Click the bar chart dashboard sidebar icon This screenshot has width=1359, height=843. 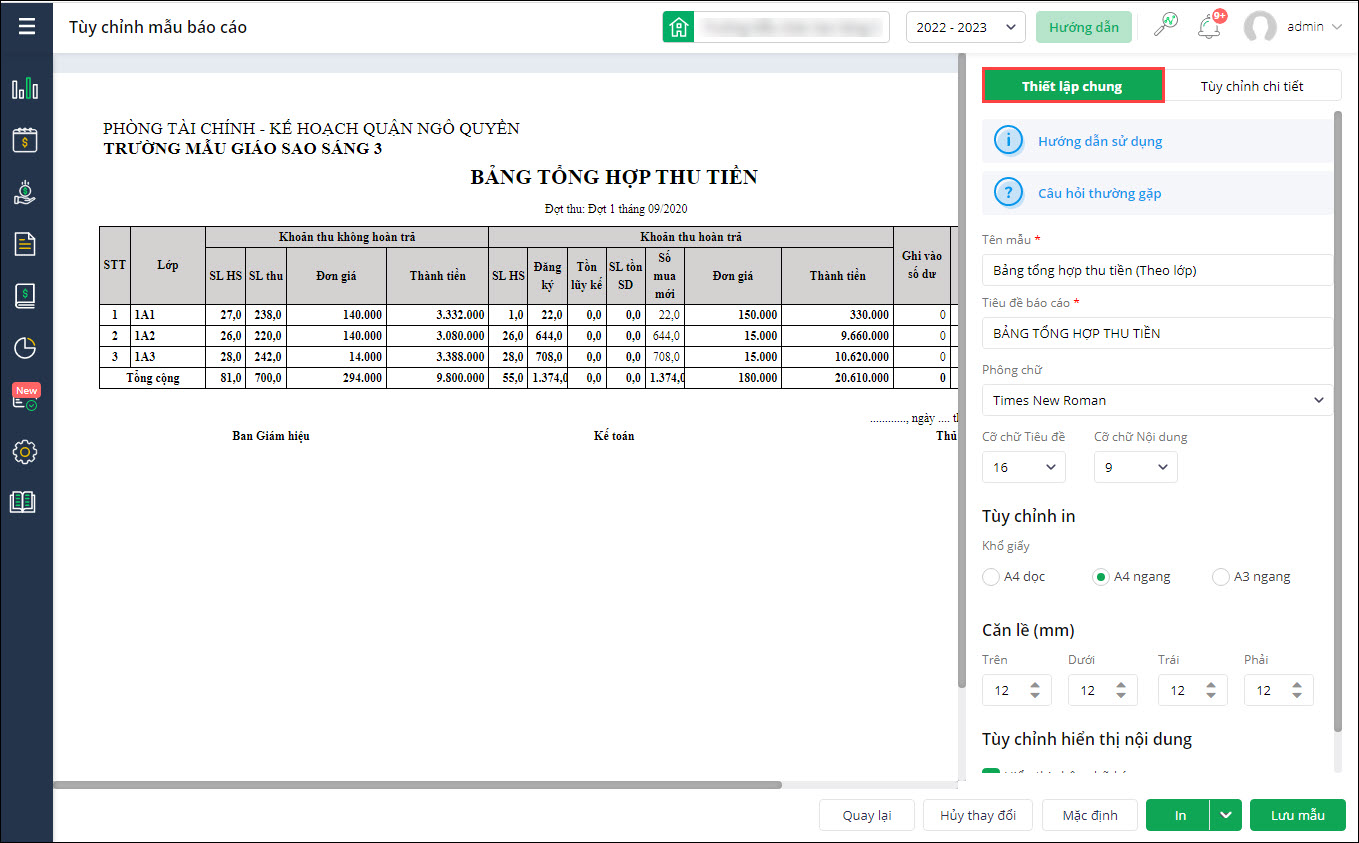point(25,89)
